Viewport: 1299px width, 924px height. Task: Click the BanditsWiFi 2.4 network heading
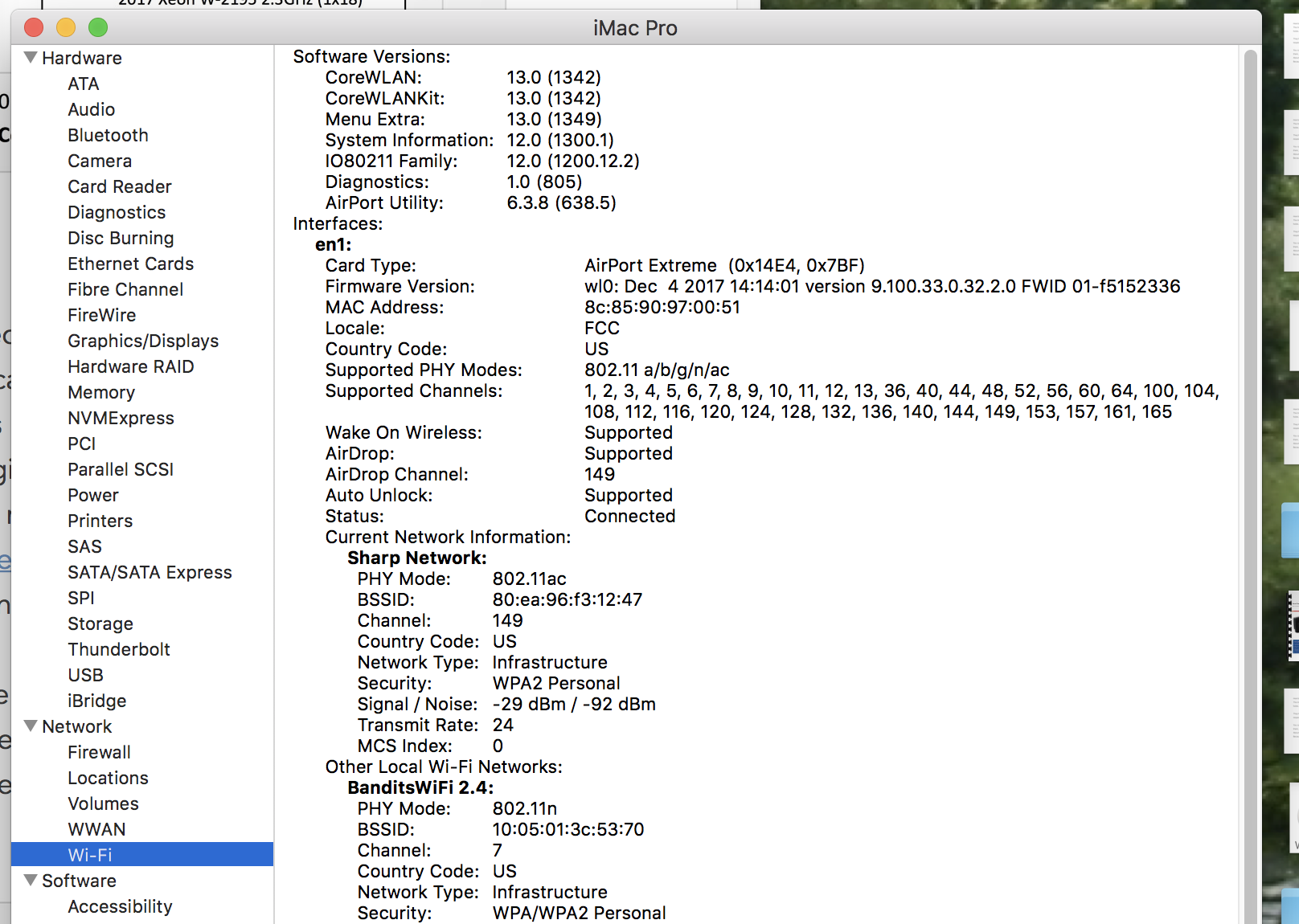pyautogui.click(x=420, y=787)
